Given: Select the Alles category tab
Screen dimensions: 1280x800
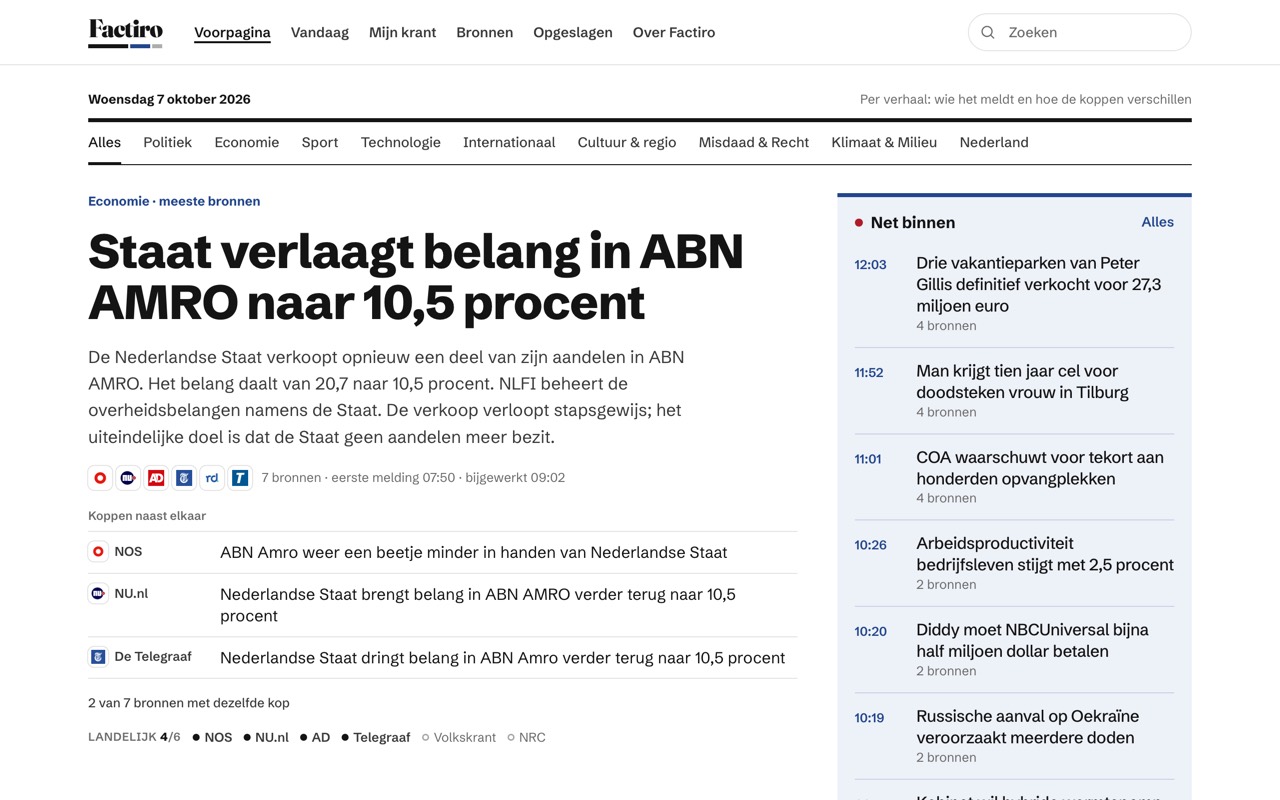Looking at the screenshot, I should click(104, 142).
